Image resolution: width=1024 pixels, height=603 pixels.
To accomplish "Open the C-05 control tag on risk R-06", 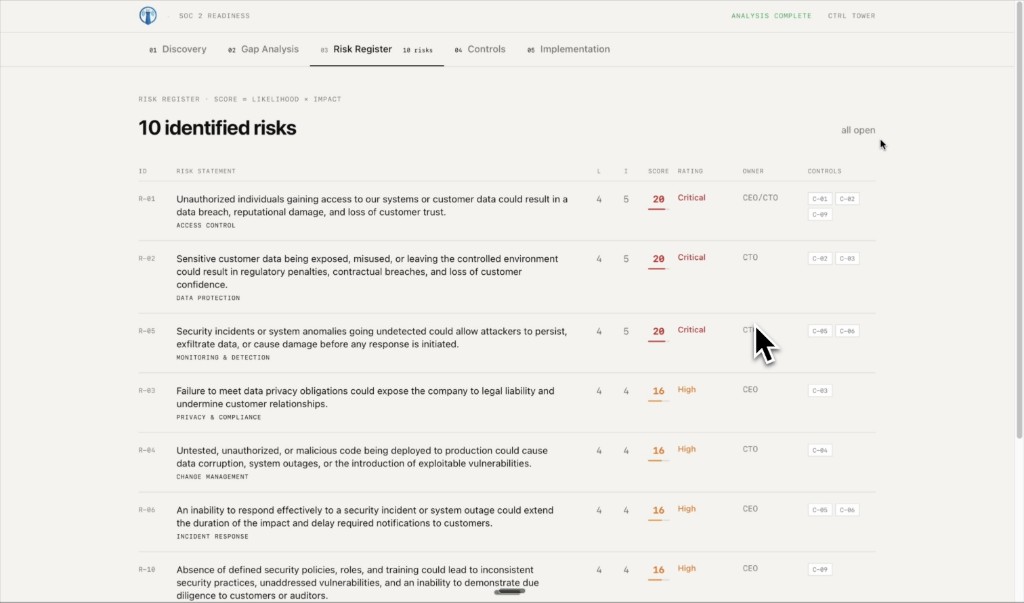I will pos(820,510).
